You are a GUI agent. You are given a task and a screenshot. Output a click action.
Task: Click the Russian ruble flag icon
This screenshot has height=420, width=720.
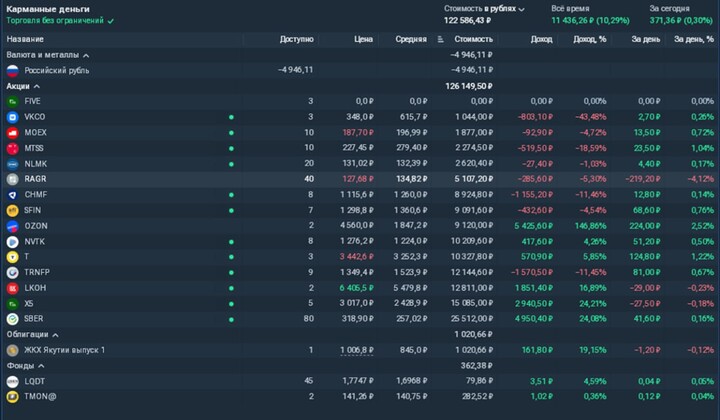[12, 71]
